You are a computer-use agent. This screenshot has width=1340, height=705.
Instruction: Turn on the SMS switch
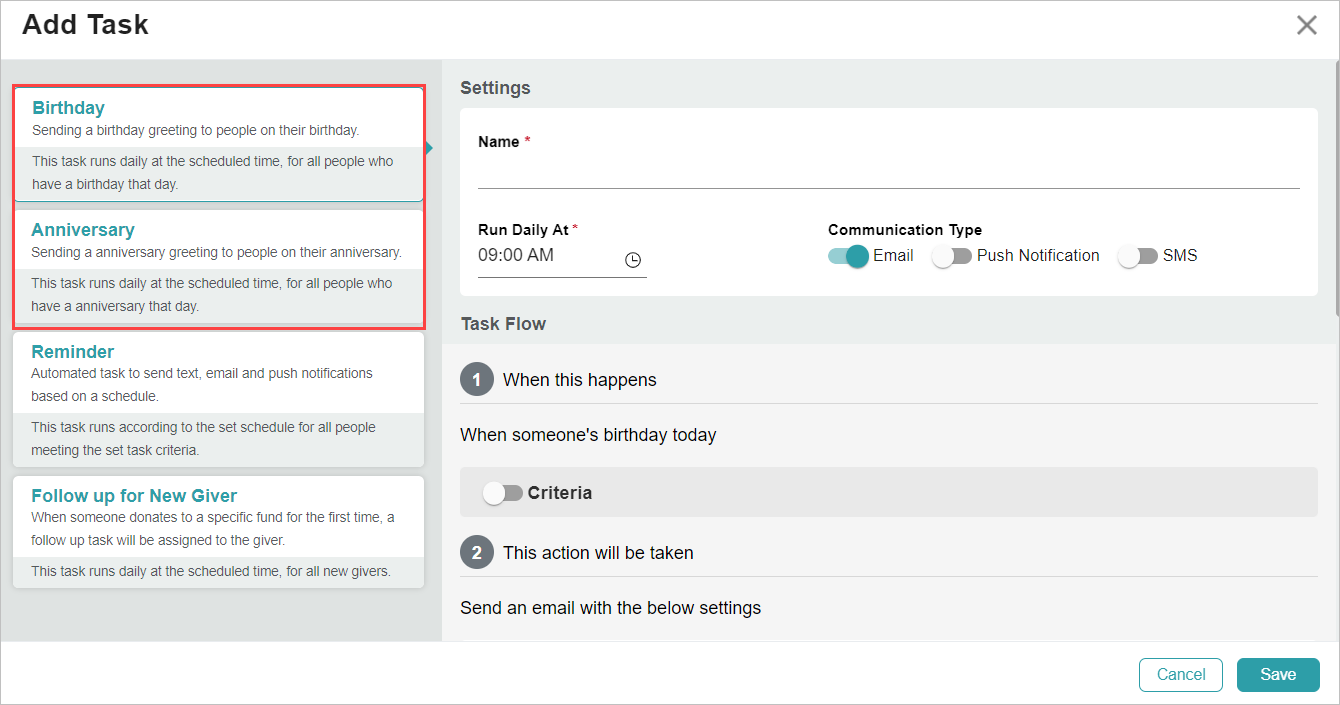[x=1138, y=256]
